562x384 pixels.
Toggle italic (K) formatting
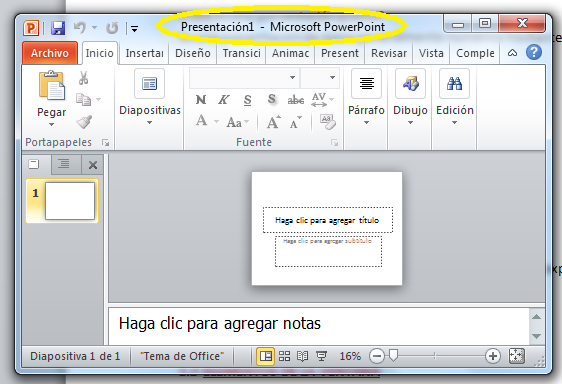[224, 100]
